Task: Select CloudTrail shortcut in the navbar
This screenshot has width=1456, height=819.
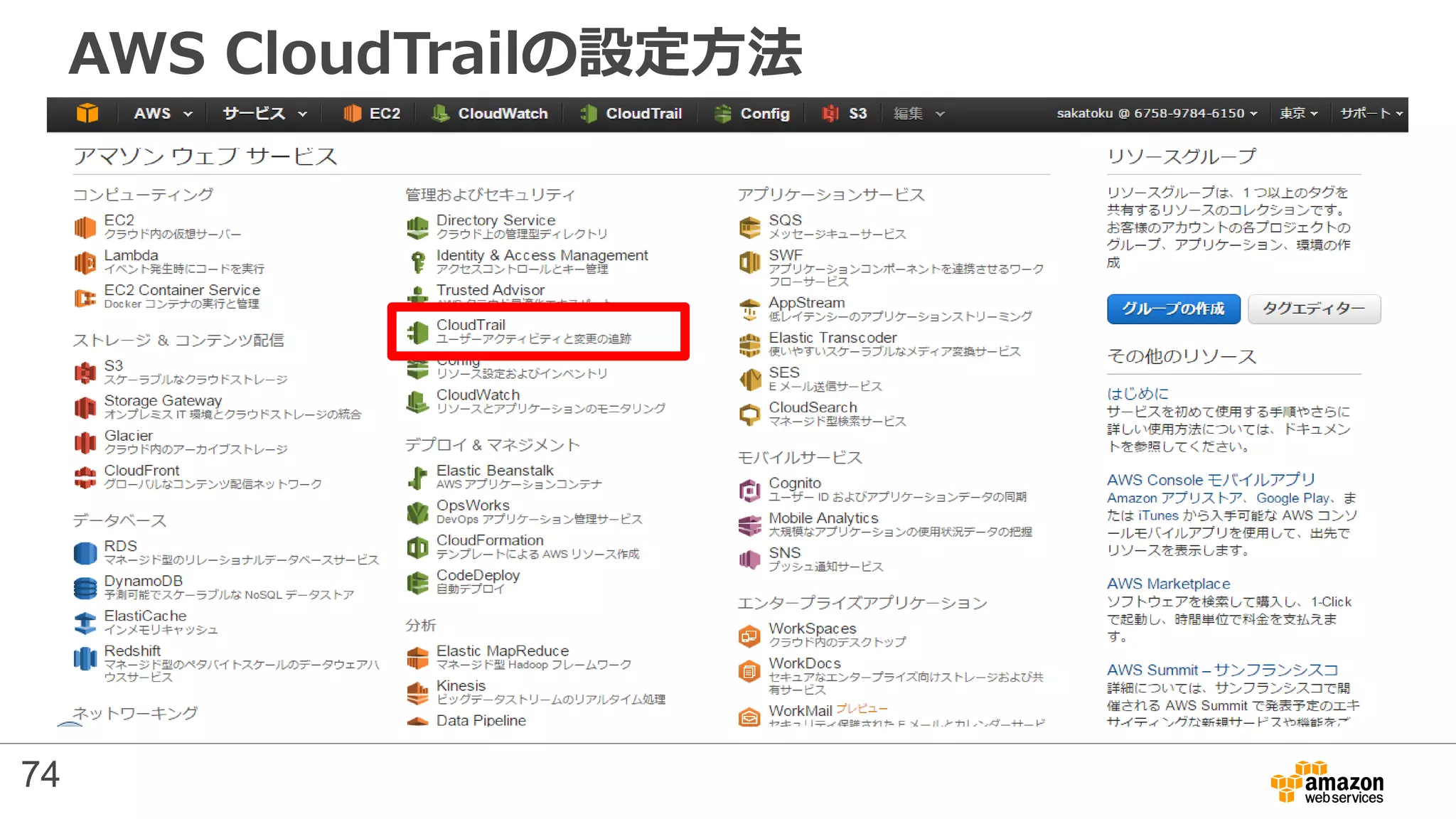Action: (x=631, y=114)
